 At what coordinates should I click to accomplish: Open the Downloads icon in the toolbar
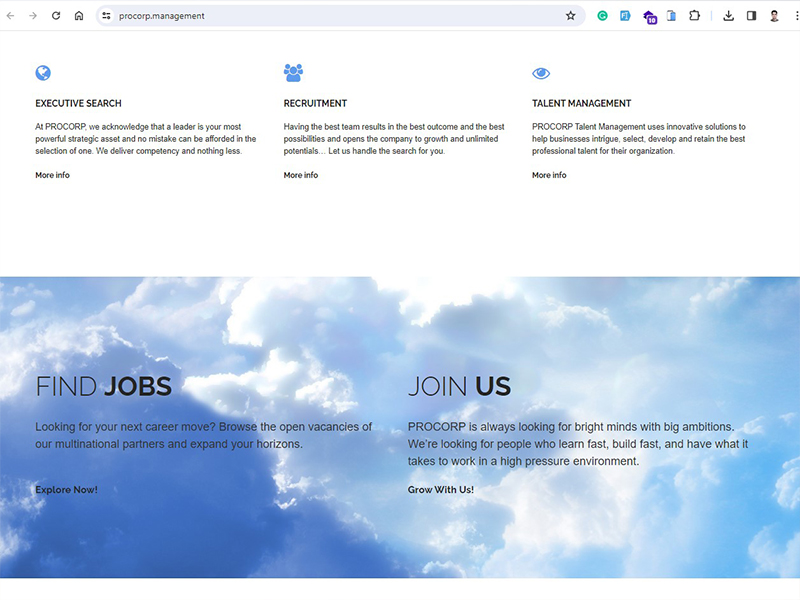click(x=728, y=16)
